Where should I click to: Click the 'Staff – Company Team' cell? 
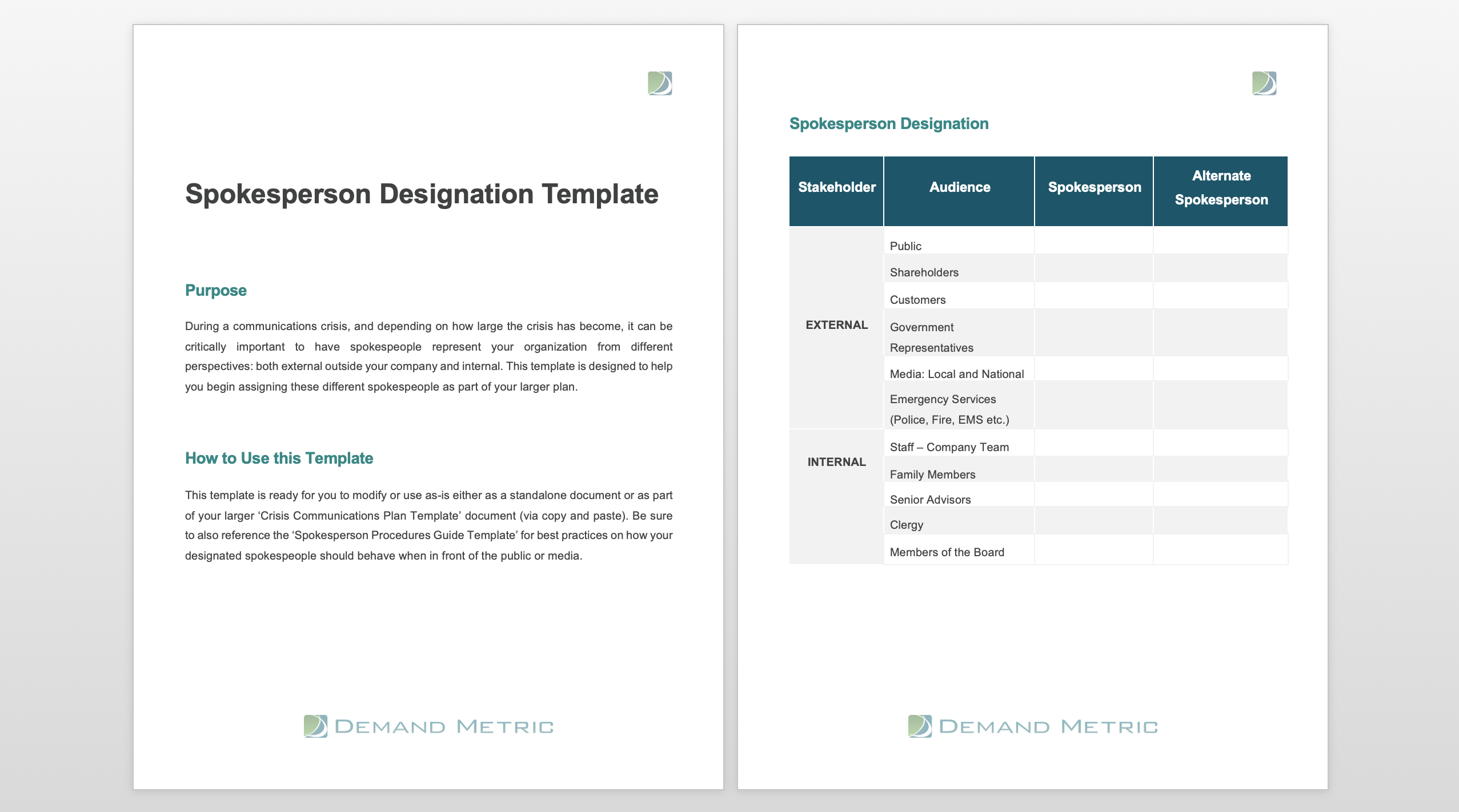click(959, 443)
